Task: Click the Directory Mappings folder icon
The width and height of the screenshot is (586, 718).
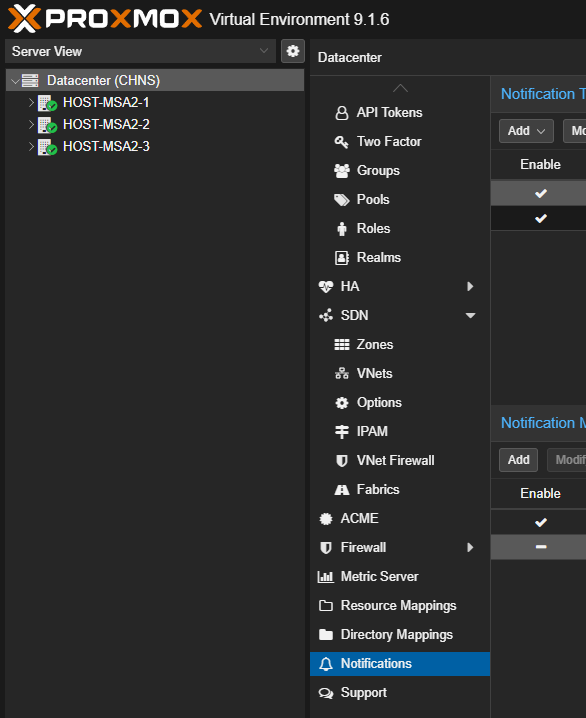Action: click(326, 635)
